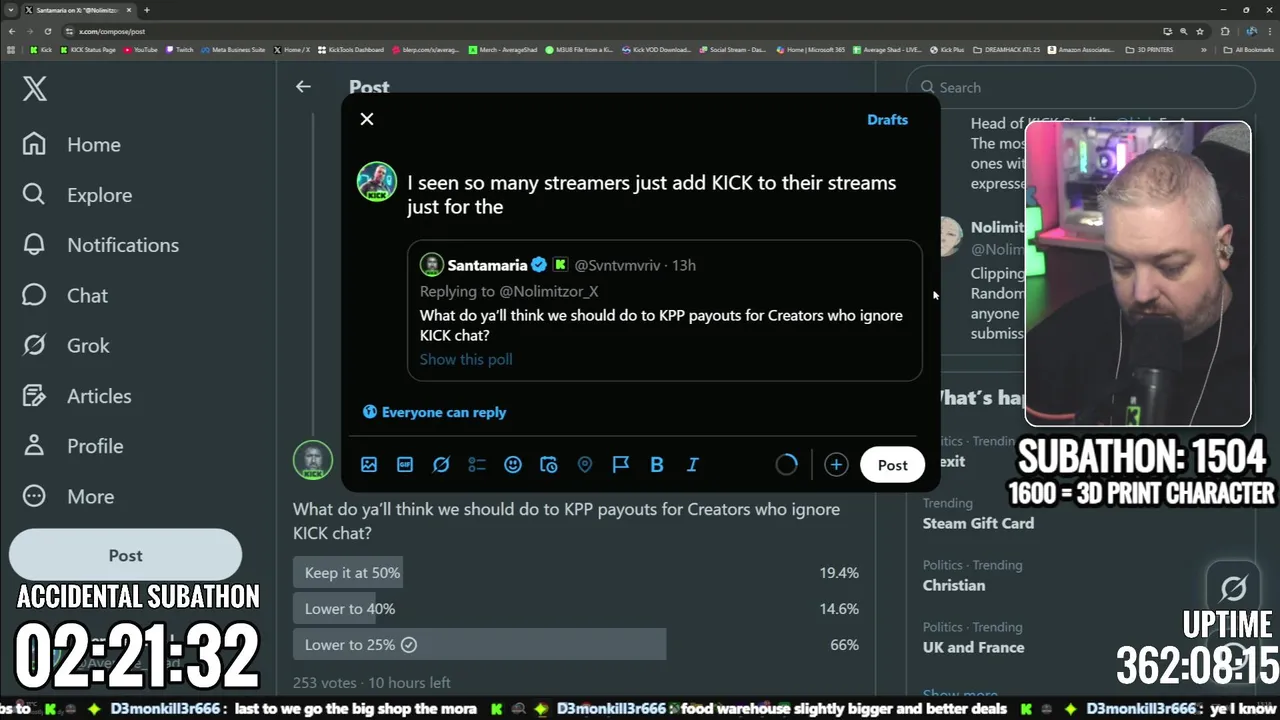Add media image to the post
Screen dimensions: 1280x720
coord(369,464)
